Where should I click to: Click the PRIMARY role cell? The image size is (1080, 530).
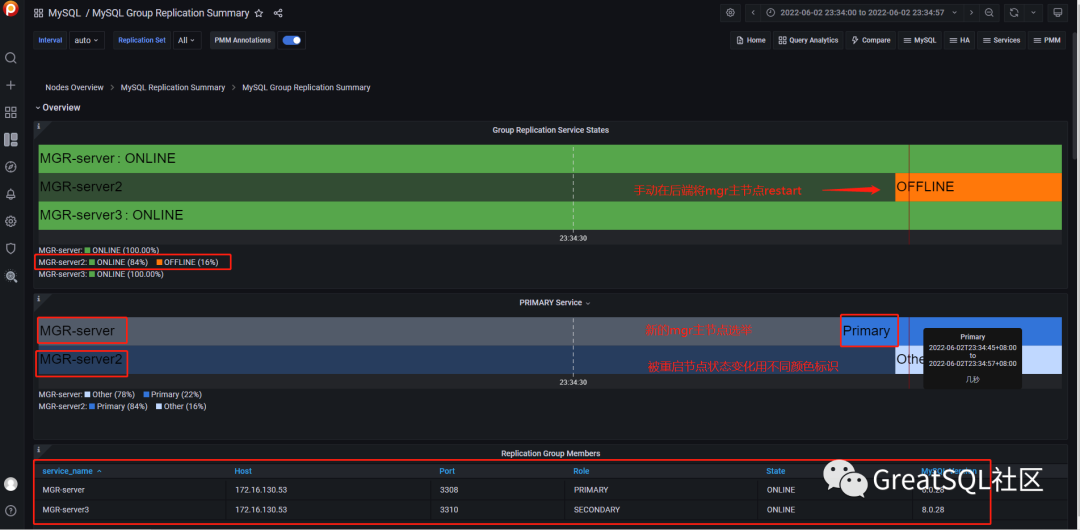point(590,489)
